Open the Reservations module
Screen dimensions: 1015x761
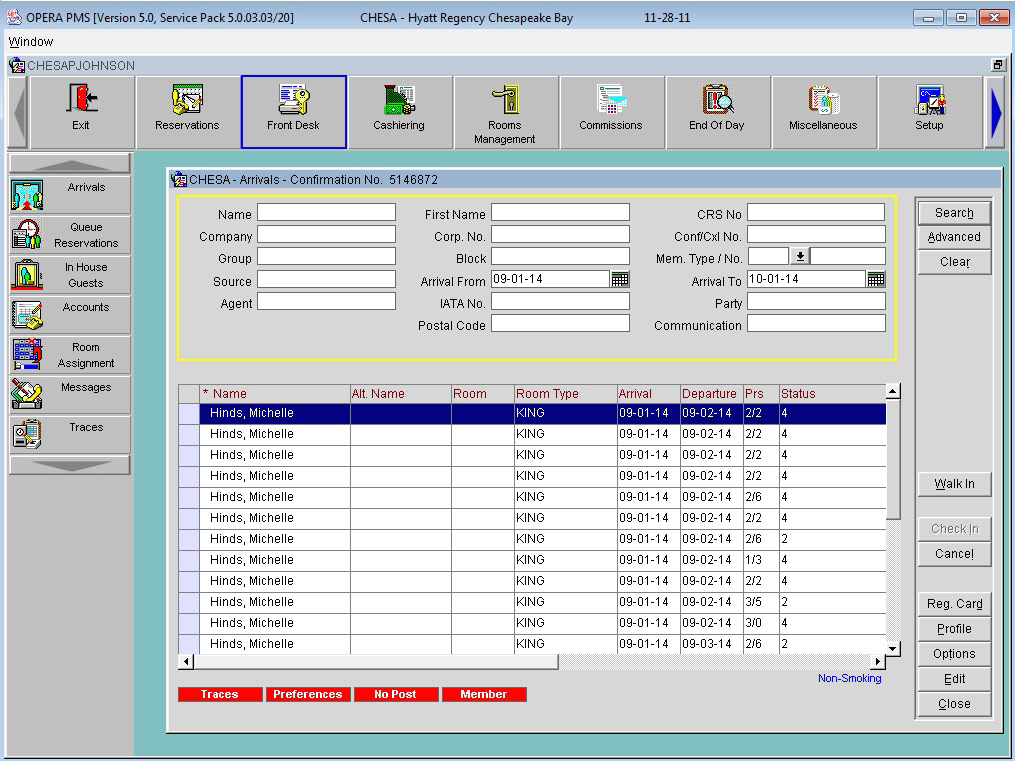[x=187, y=112]
